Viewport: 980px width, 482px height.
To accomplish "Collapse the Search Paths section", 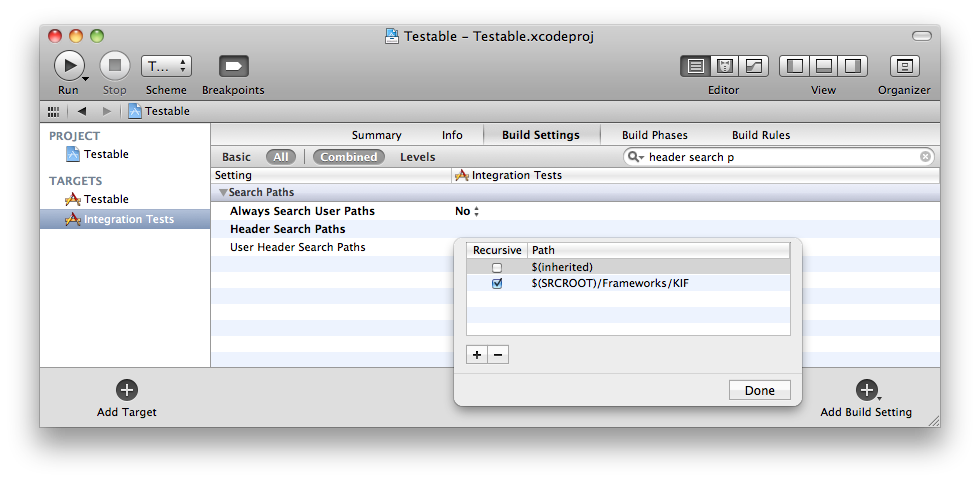I will [x=223, y=193].
